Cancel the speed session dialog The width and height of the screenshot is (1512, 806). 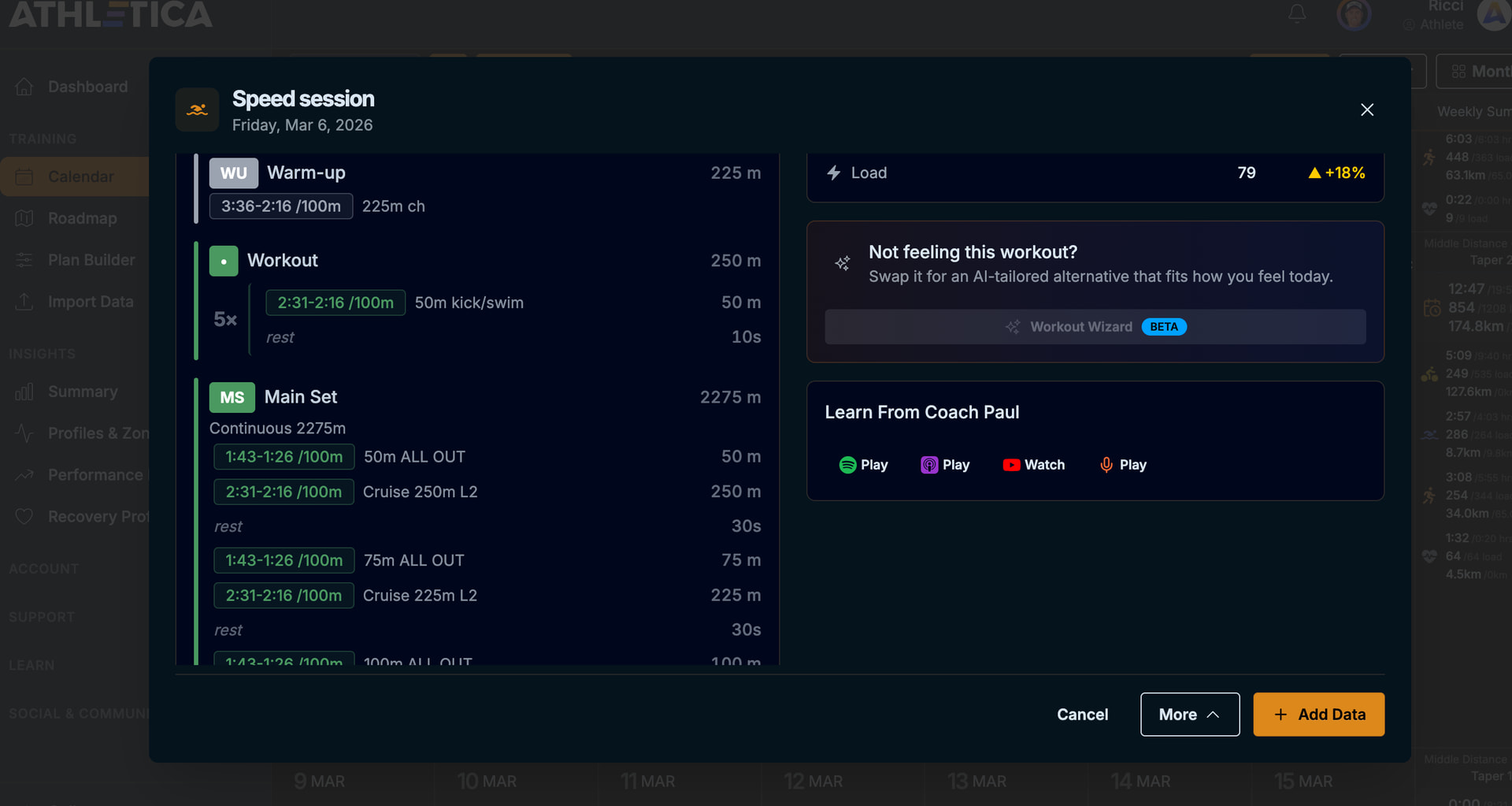(1082, 715)
